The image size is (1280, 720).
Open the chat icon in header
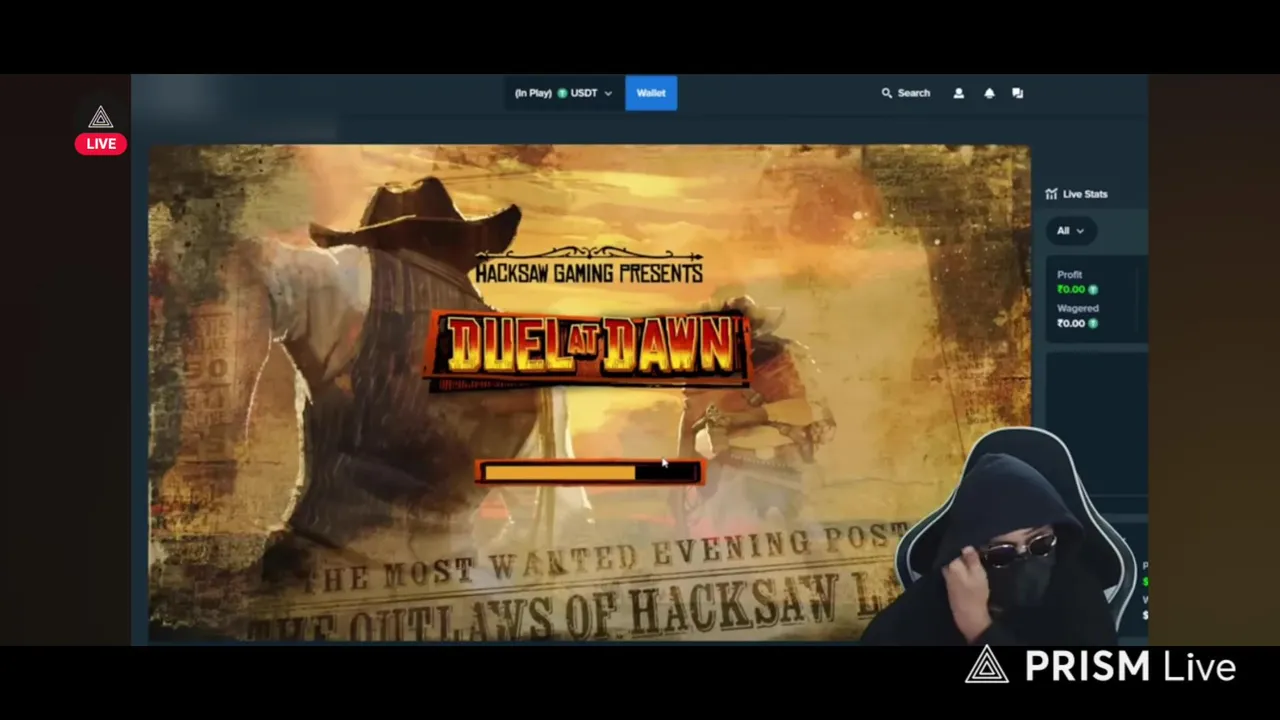click(x=1017, y=93)
